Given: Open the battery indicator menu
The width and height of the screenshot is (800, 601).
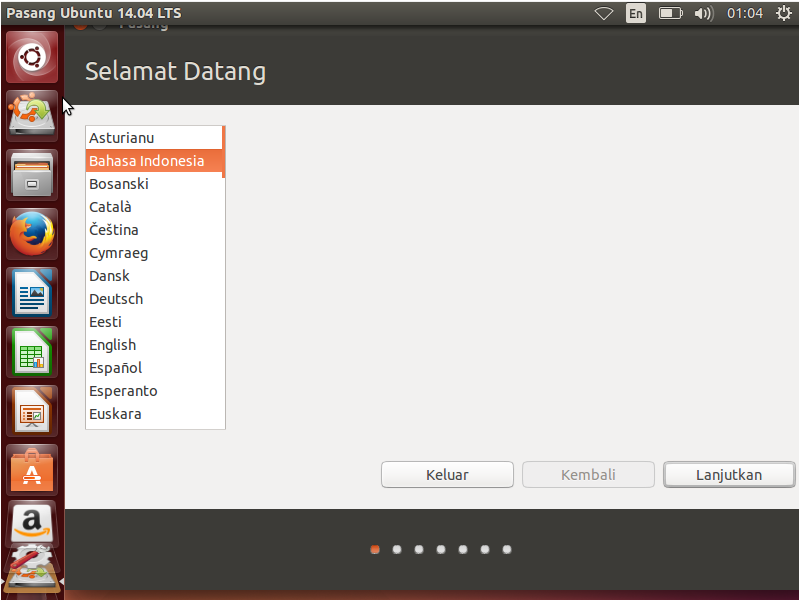Looking at the screenshot, I should click(x=670, y=13).
